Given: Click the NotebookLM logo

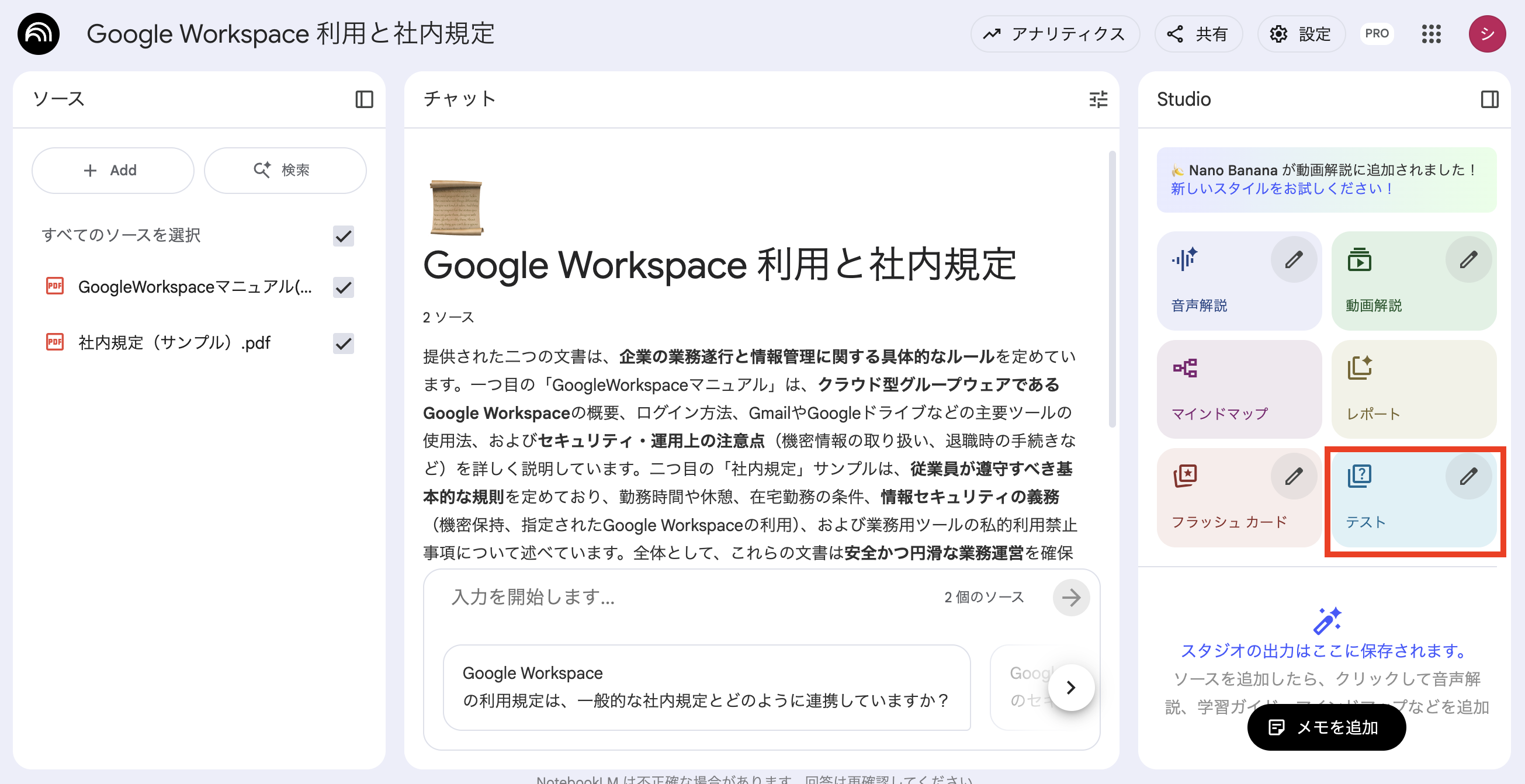Looking at the screenshot, I should (x=38, y=34).
